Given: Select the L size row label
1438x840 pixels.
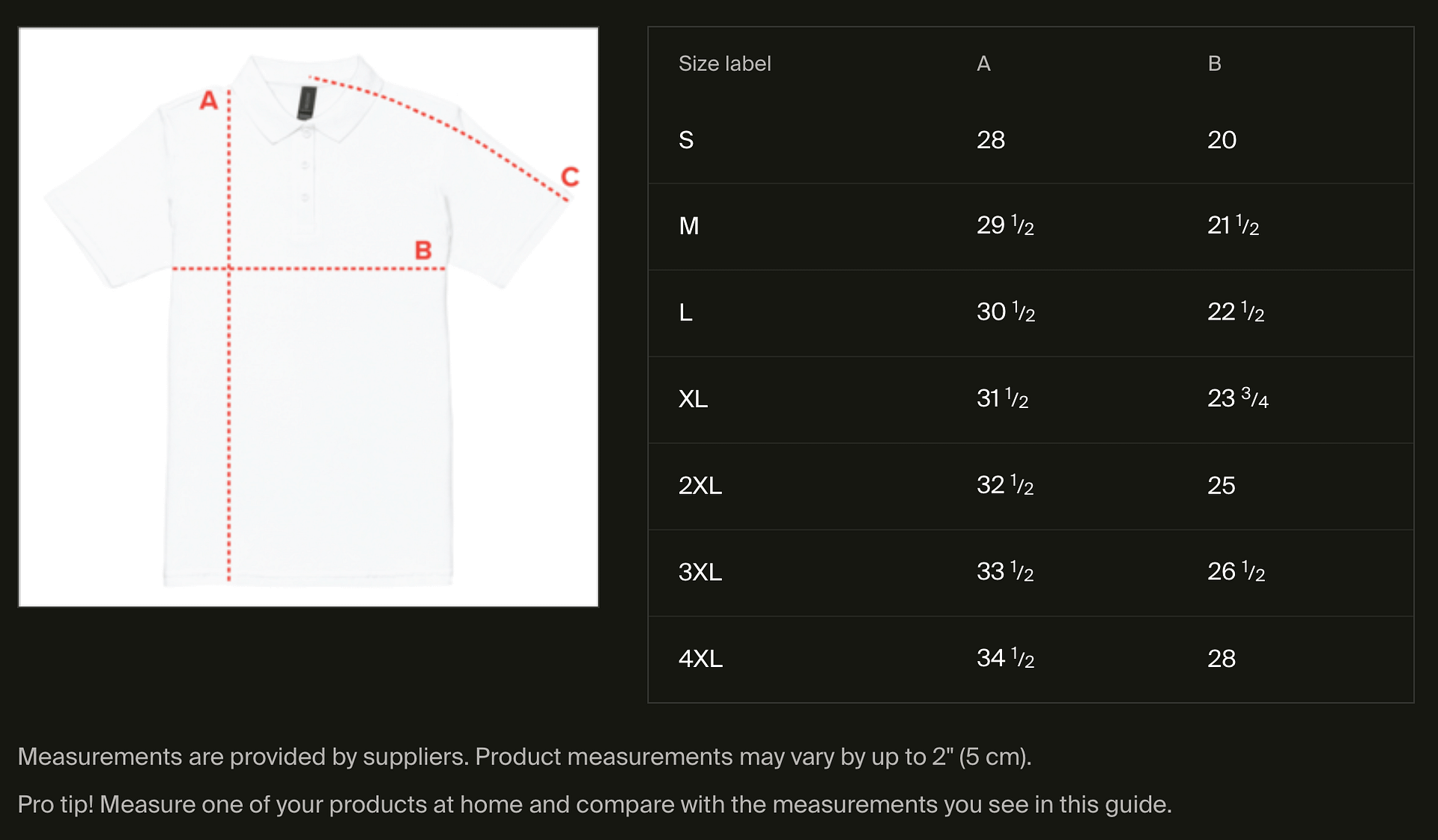Looking at the screenshot, I should 685,312.
